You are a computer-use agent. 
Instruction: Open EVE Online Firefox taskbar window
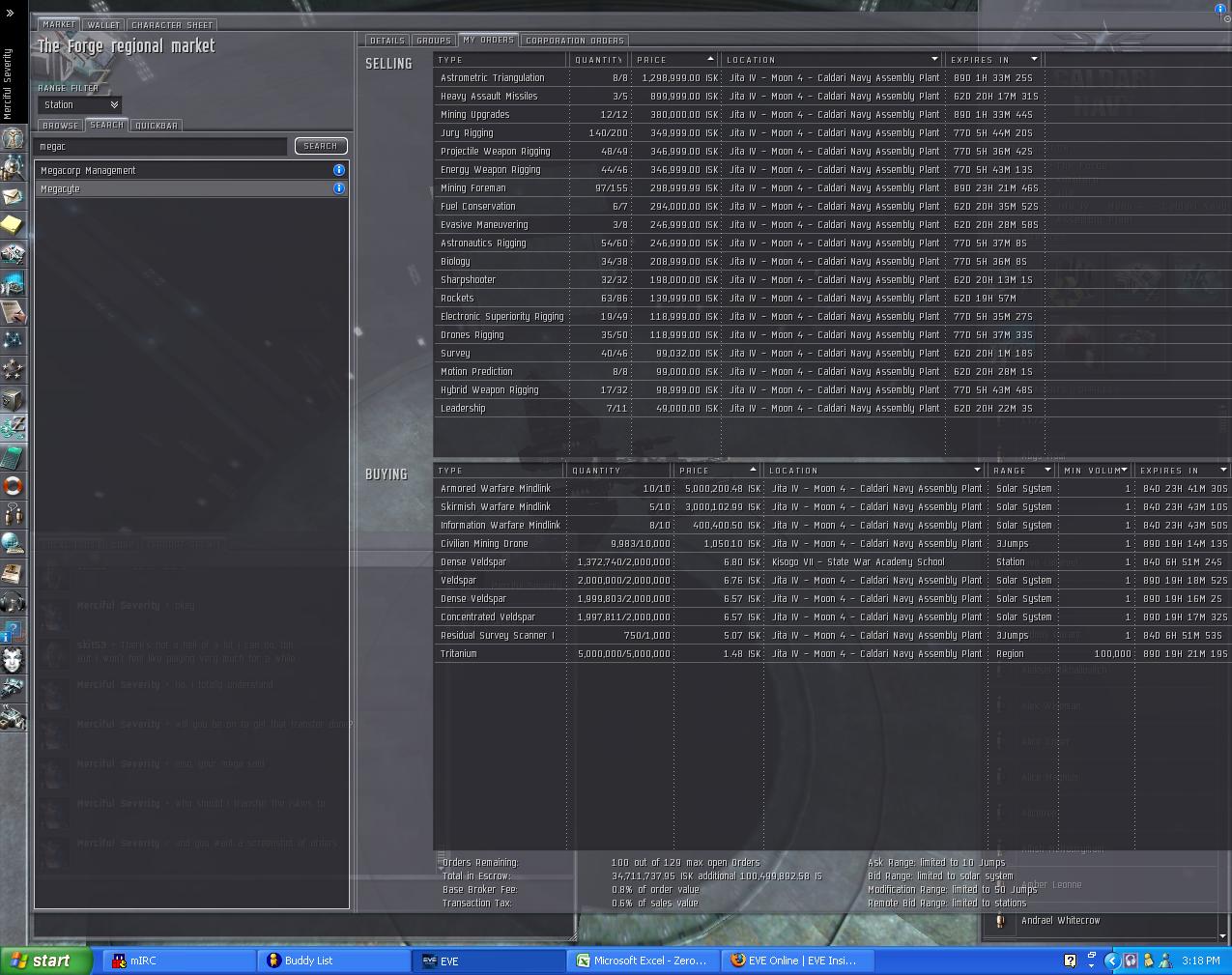(x=798, y=961)
